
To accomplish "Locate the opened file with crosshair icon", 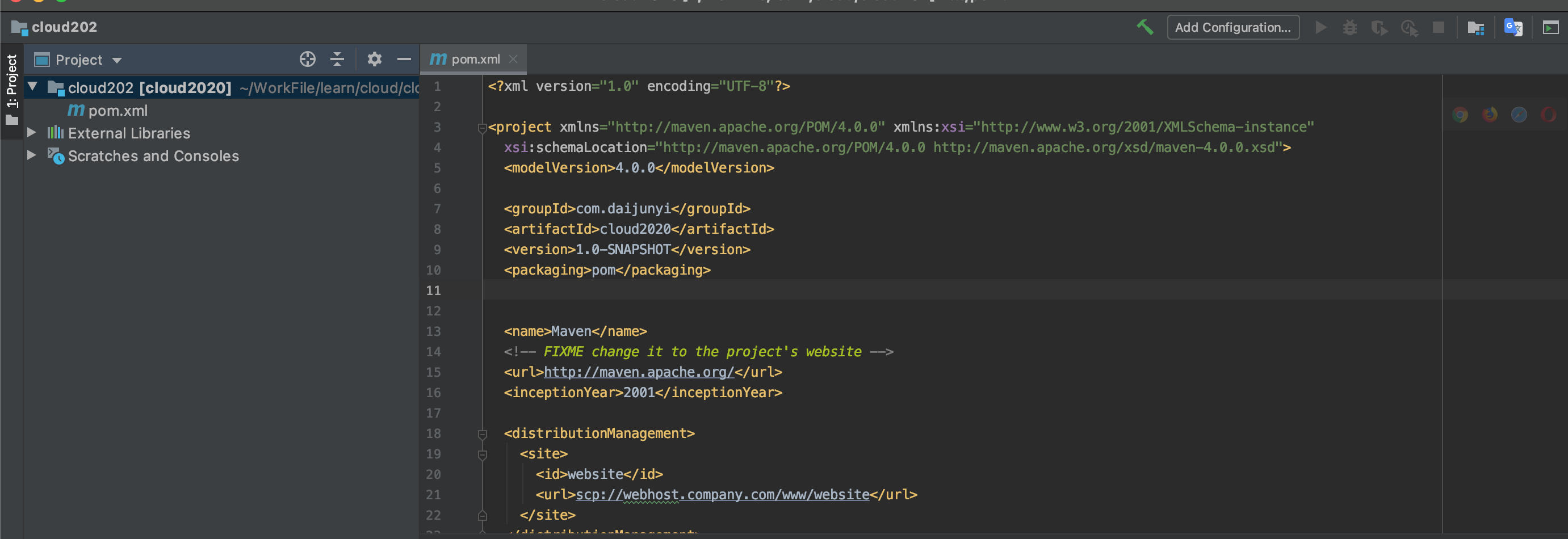I will (x=307, y=59).
